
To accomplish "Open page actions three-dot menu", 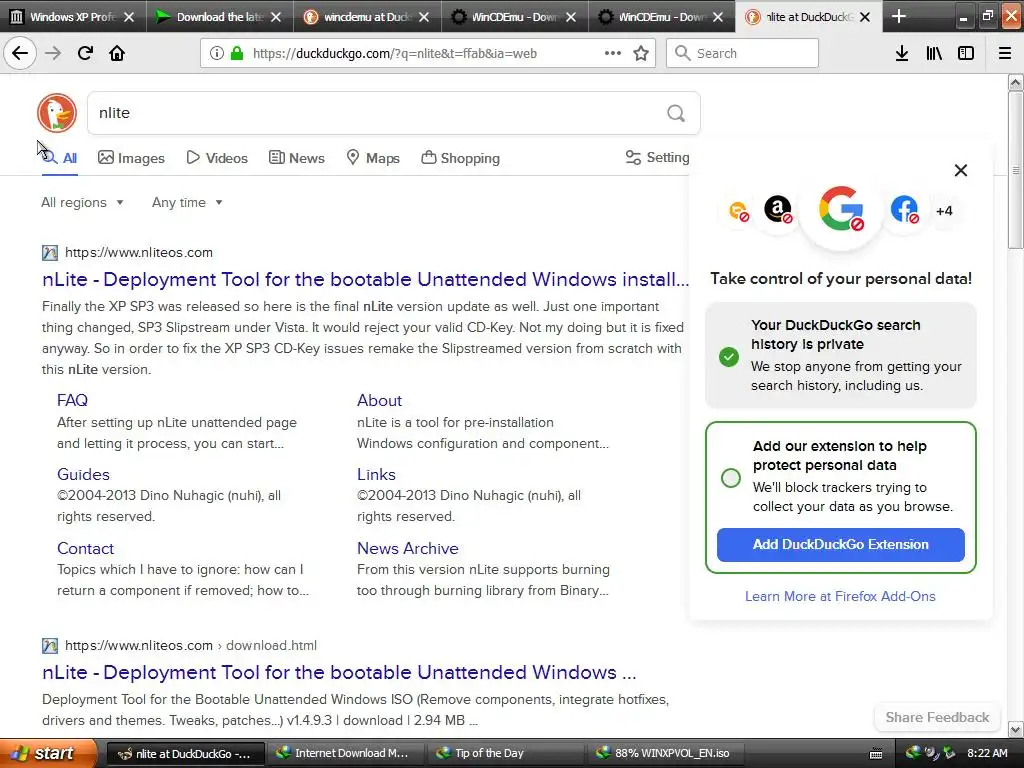I will click(x=613, y=53).
